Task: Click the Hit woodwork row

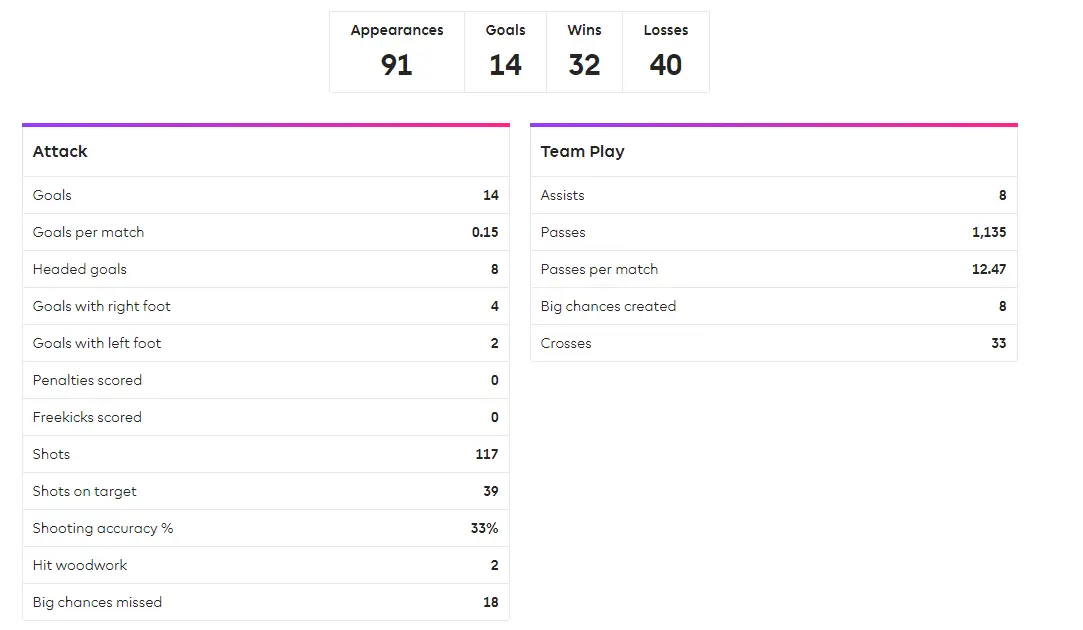Action: (x=265, y=565)
